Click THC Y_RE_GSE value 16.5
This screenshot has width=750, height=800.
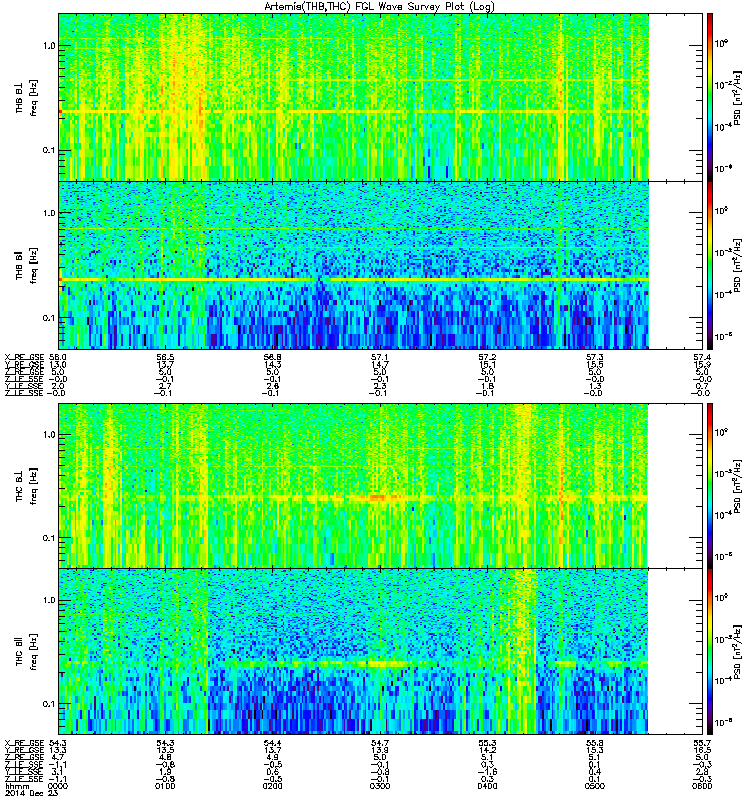pyautogui.click(x=702, y=750)
